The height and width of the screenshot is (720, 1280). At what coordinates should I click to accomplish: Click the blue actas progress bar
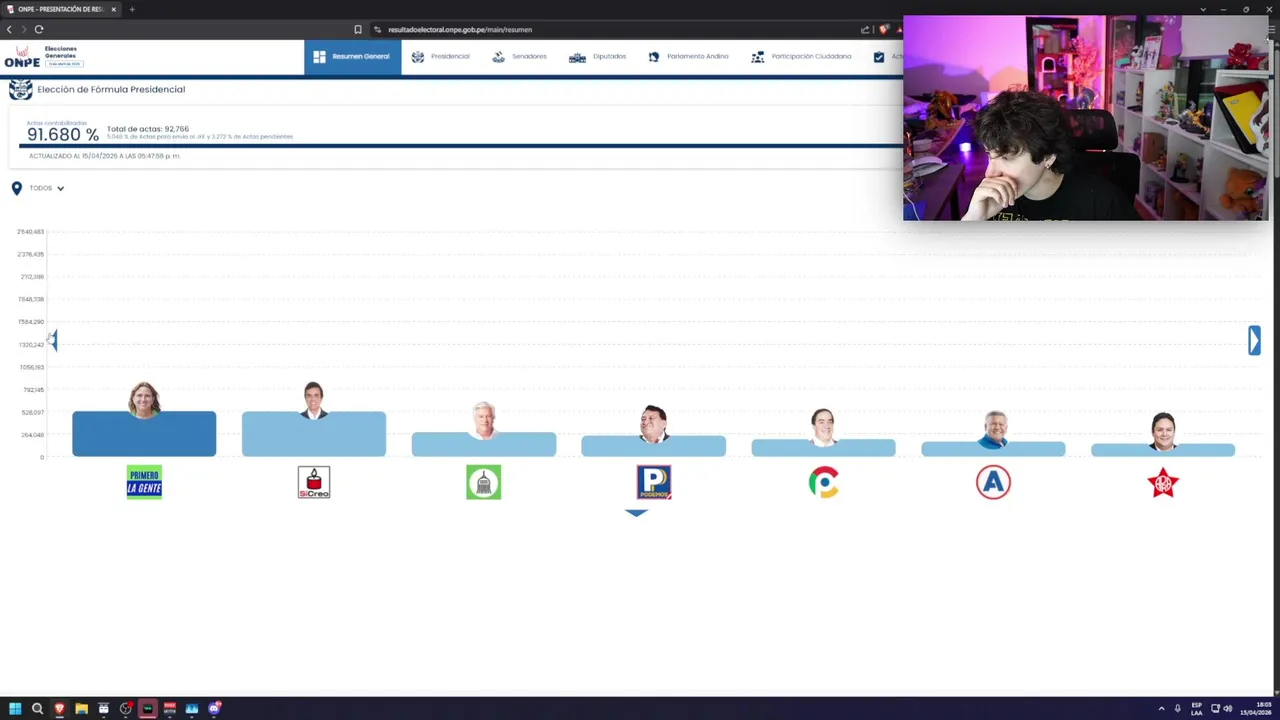(x=460, y=146)
